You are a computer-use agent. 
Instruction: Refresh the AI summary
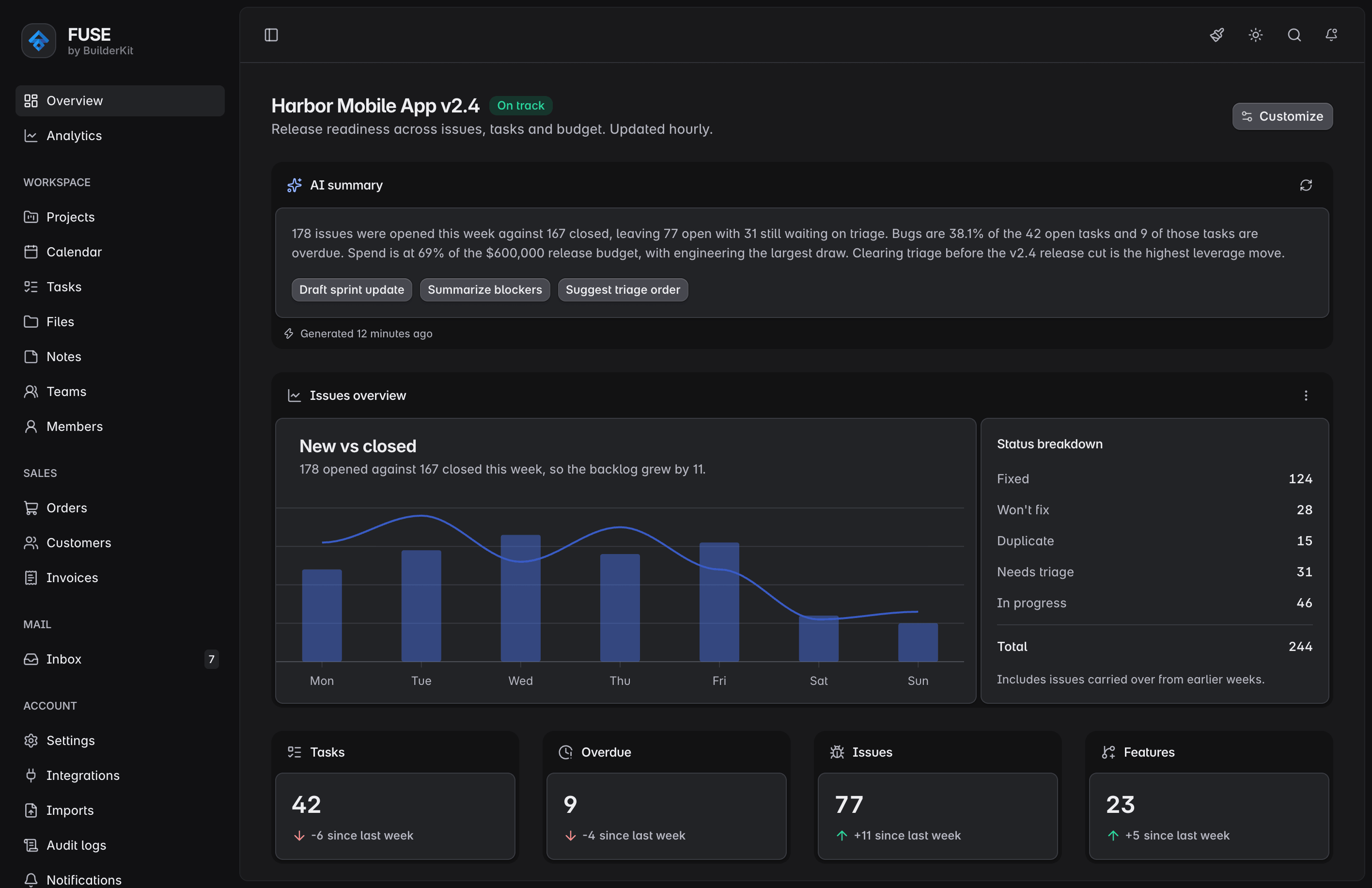point(1306,185)
